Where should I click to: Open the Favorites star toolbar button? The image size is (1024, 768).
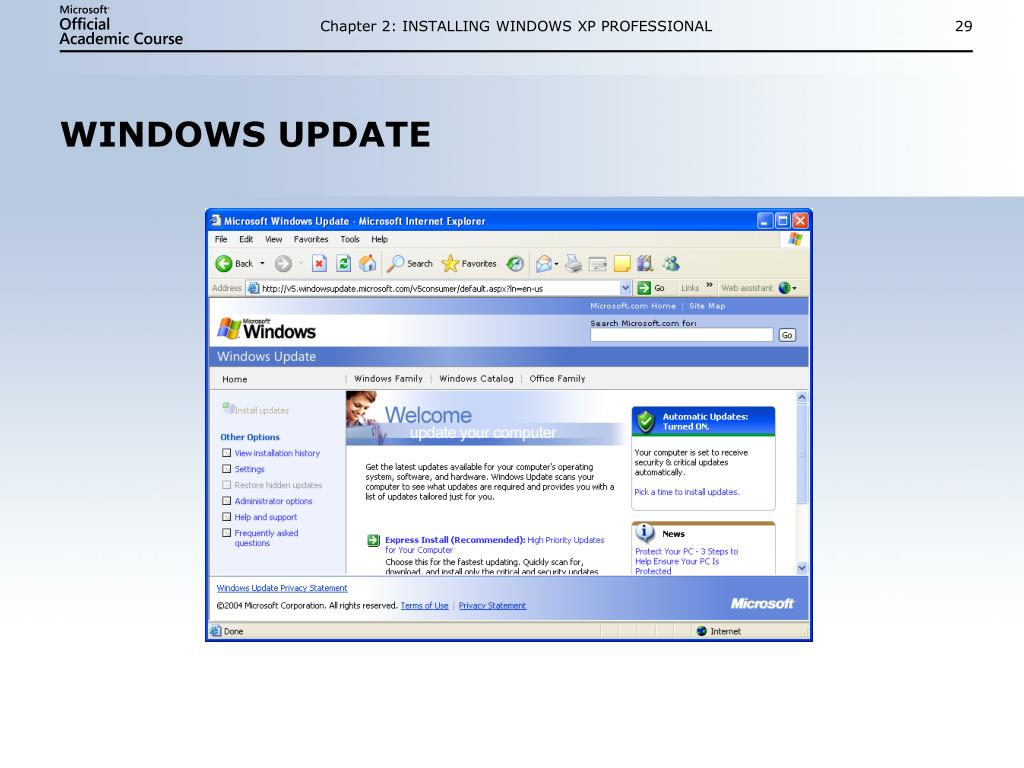pos(469,264)
